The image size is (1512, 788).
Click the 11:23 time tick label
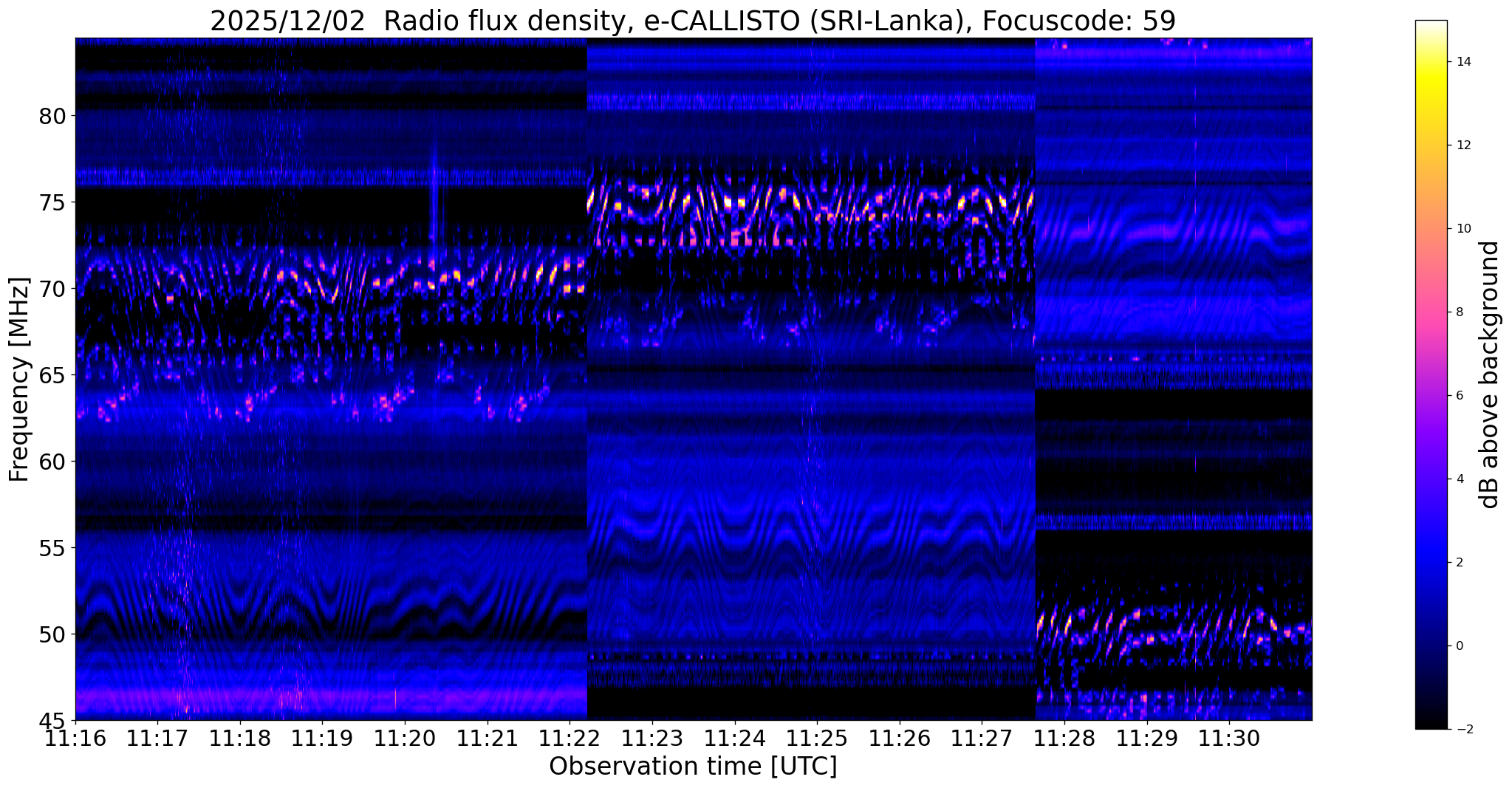pos(652,737)
